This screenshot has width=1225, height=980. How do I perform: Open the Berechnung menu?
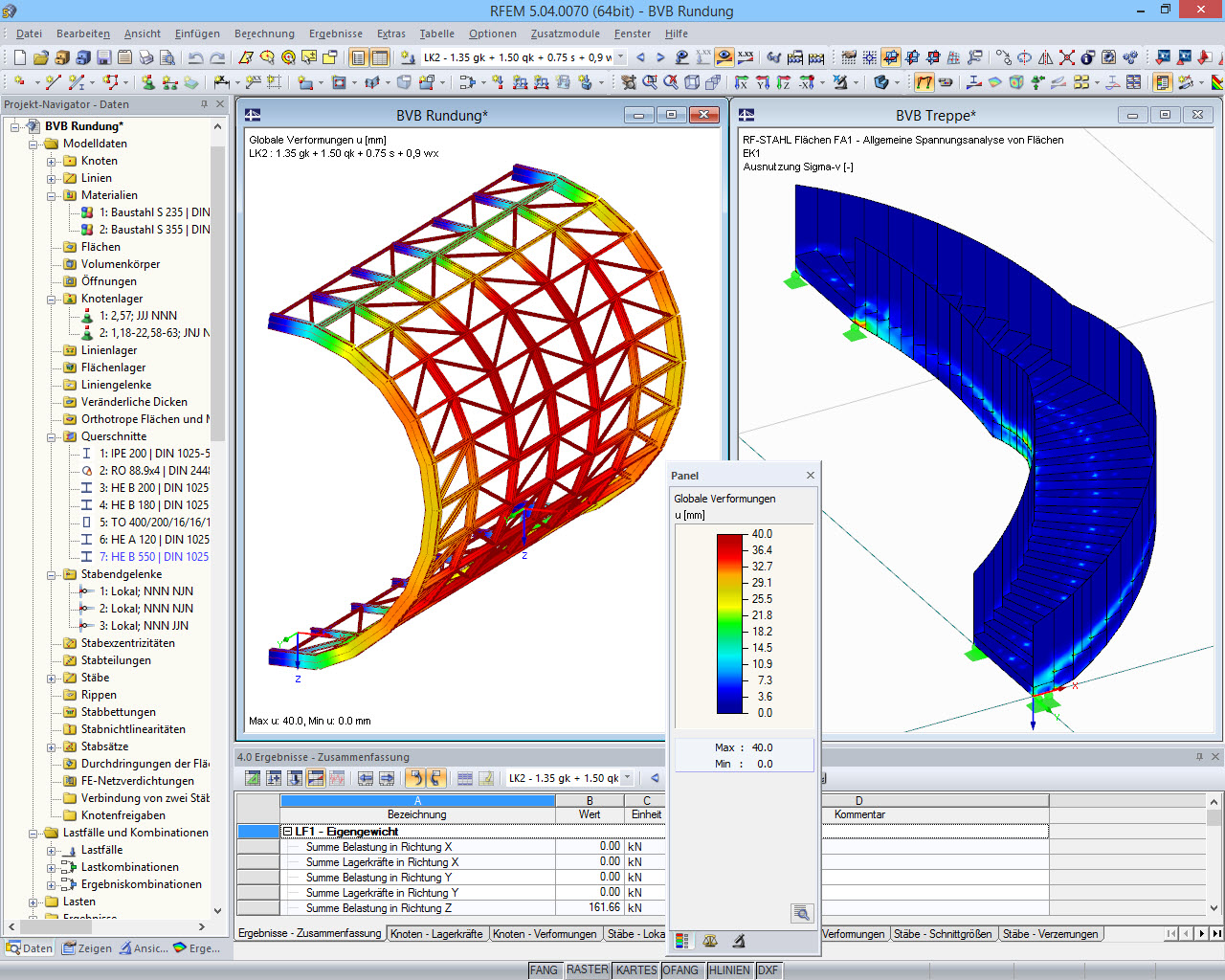(x=264, y=33)
